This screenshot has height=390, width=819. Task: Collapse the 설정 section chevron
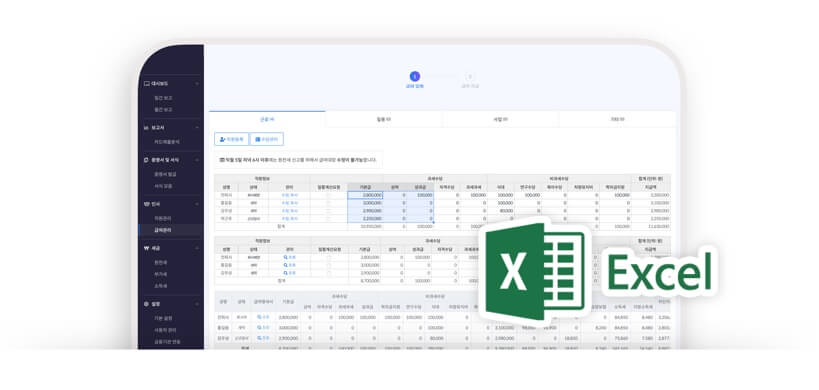coord(197,303)
